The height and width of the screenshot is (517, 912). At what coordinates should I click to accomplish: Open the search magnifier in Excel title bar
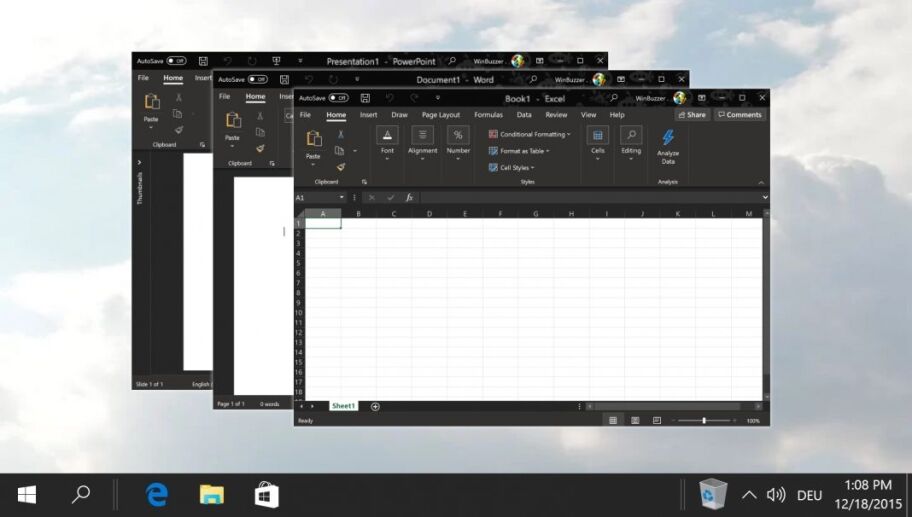tap(614, 98)
